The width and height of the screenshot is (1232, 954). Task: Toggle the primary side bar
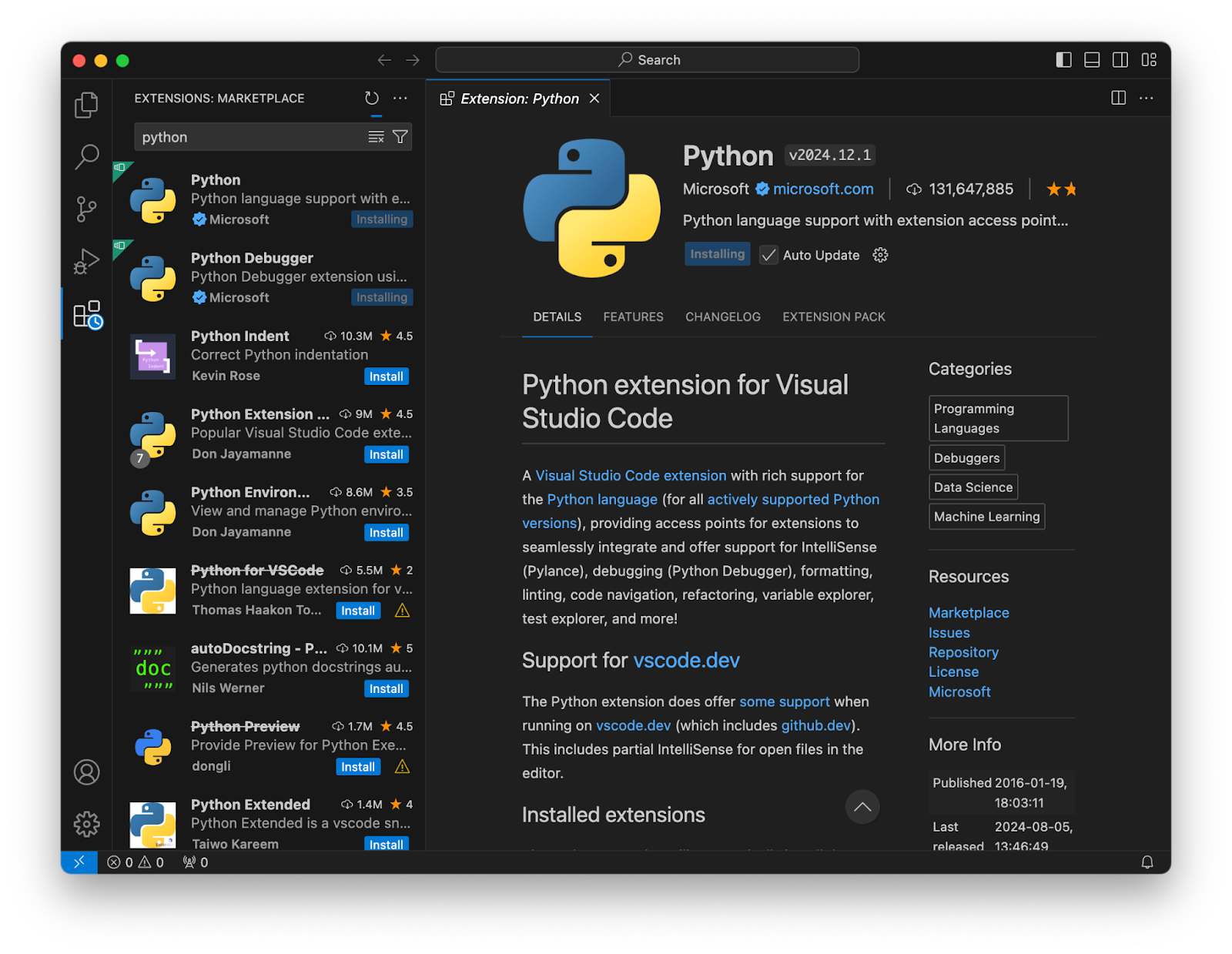[1063, 60]
